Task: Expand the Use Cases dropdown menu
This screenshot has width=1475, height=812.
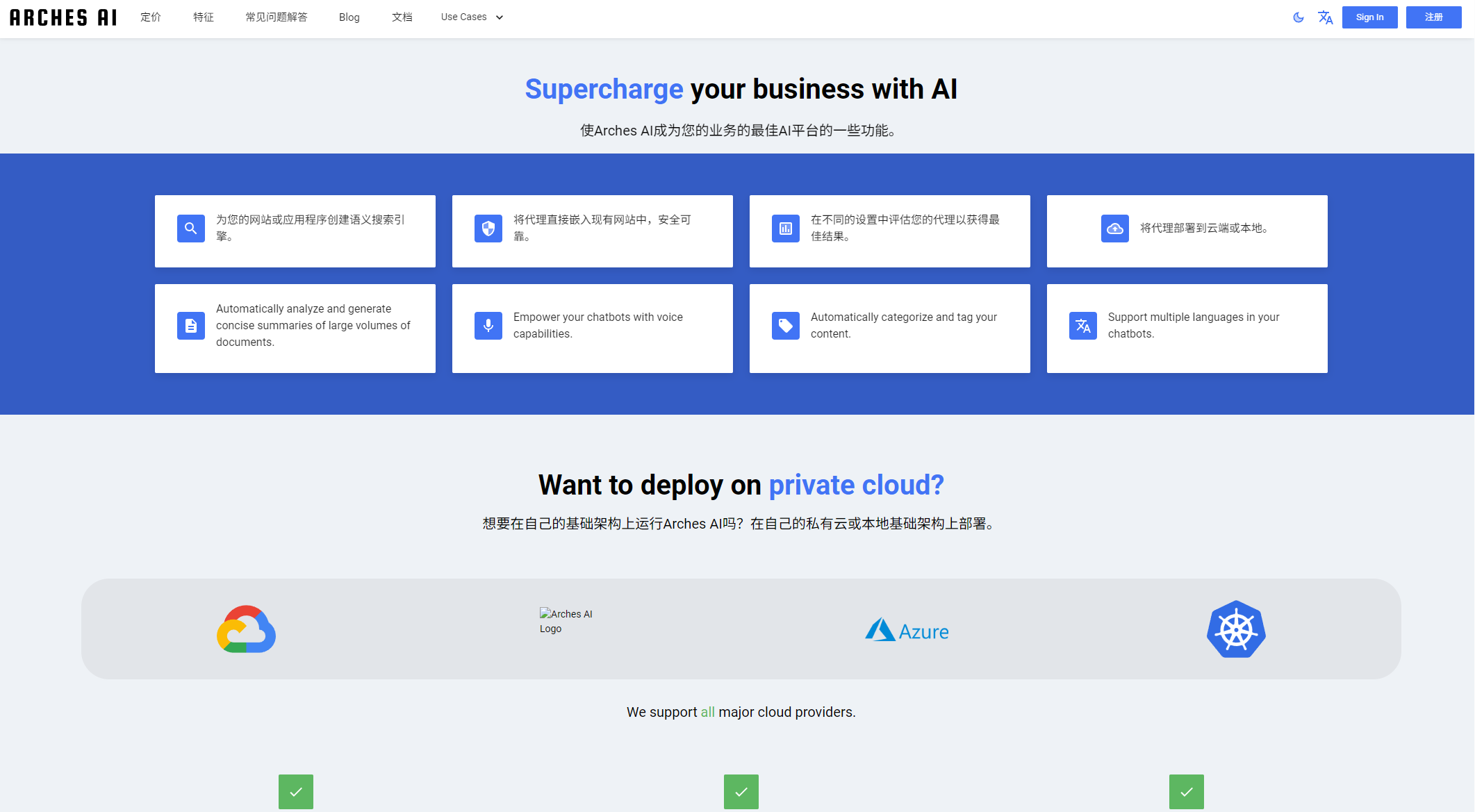Action: pos(472,17)
